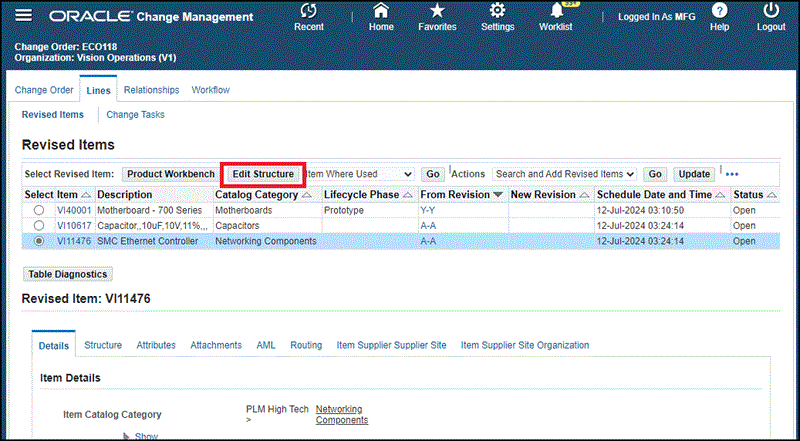Sort by the Lifecycle Phase column arrow

tap(408, 195)
